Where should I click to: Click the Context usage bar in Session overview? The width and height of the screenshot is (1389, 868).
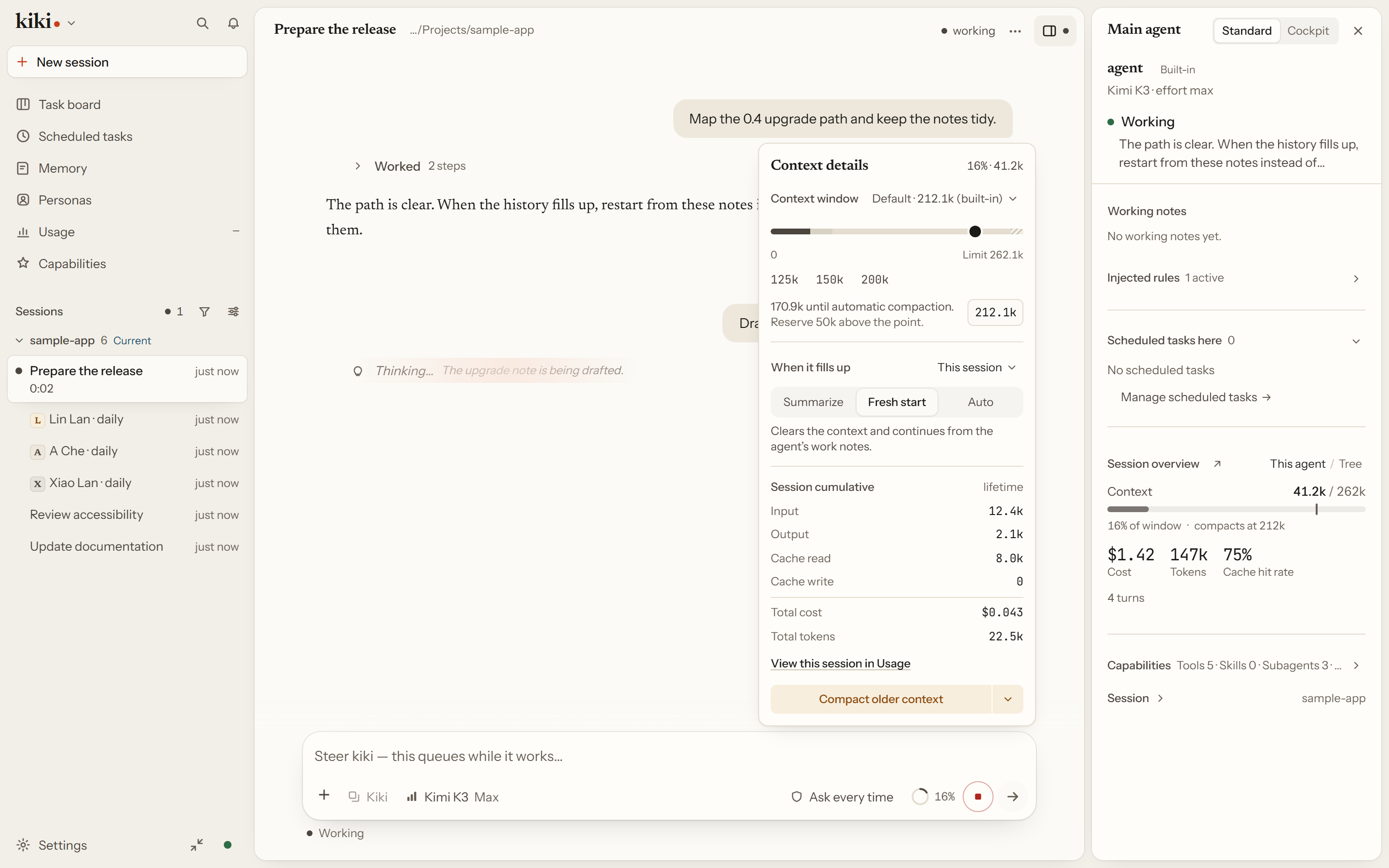pyautogui.click(x=1236, y=509)
